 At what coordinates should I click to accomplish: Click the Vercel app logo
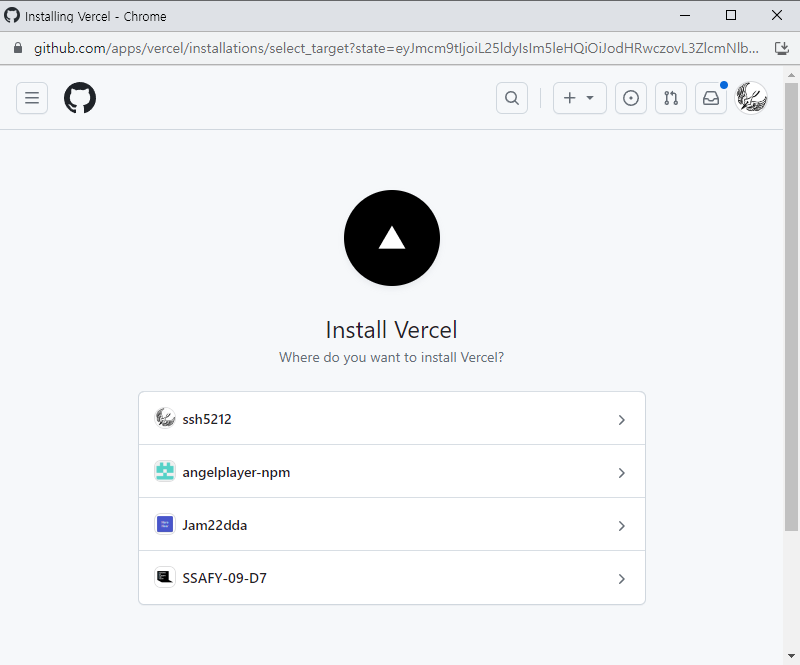point(391,237)
